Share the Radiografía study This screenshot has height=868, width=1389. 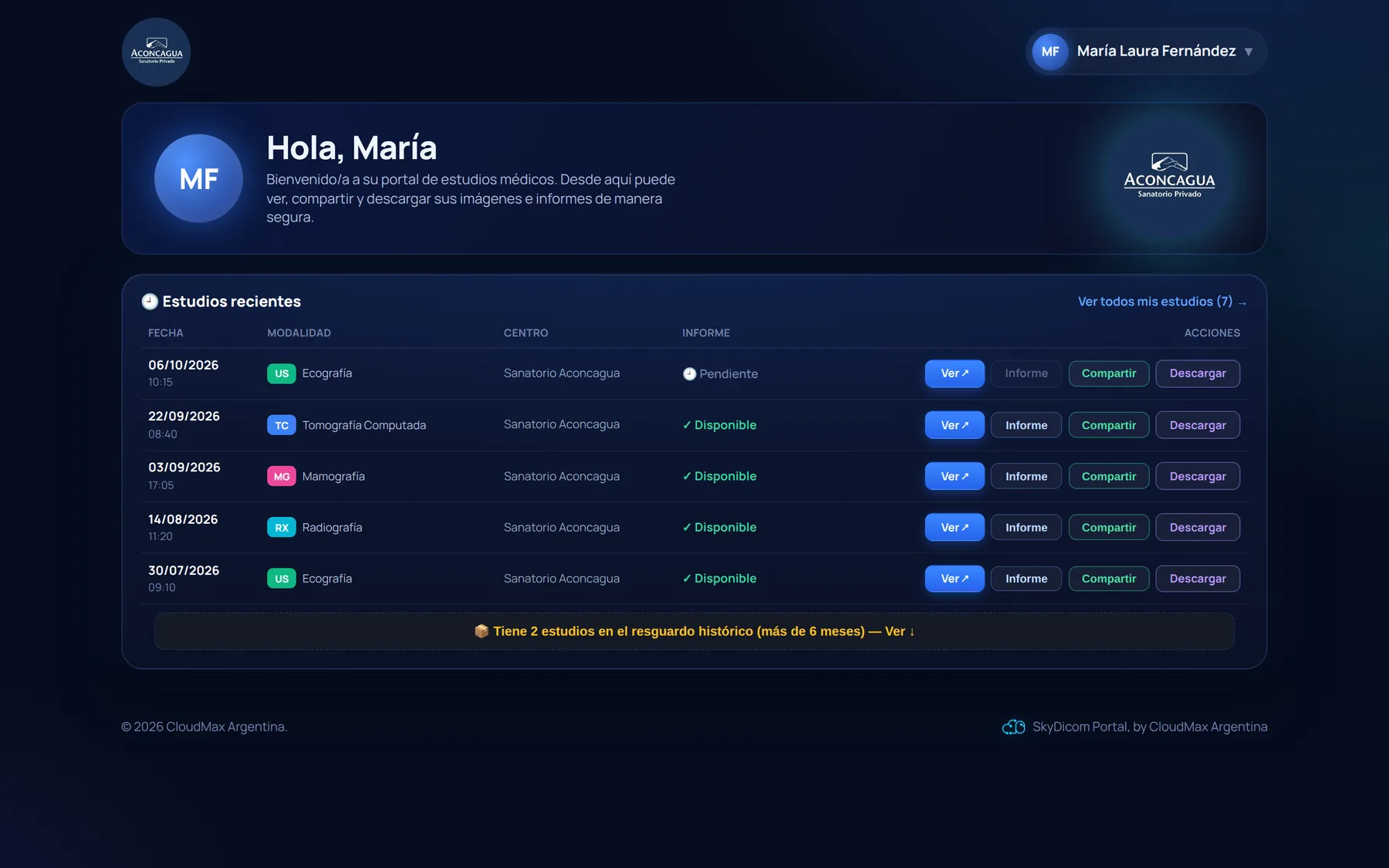click(1109, 528)
